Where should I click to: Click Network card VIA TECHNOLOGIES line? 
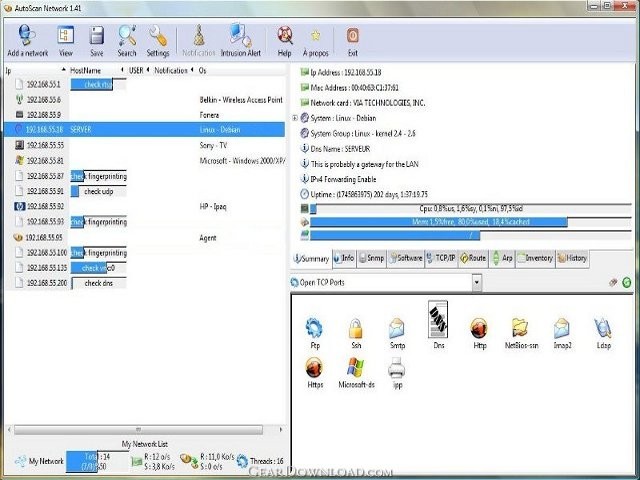(x=363, y=103)
